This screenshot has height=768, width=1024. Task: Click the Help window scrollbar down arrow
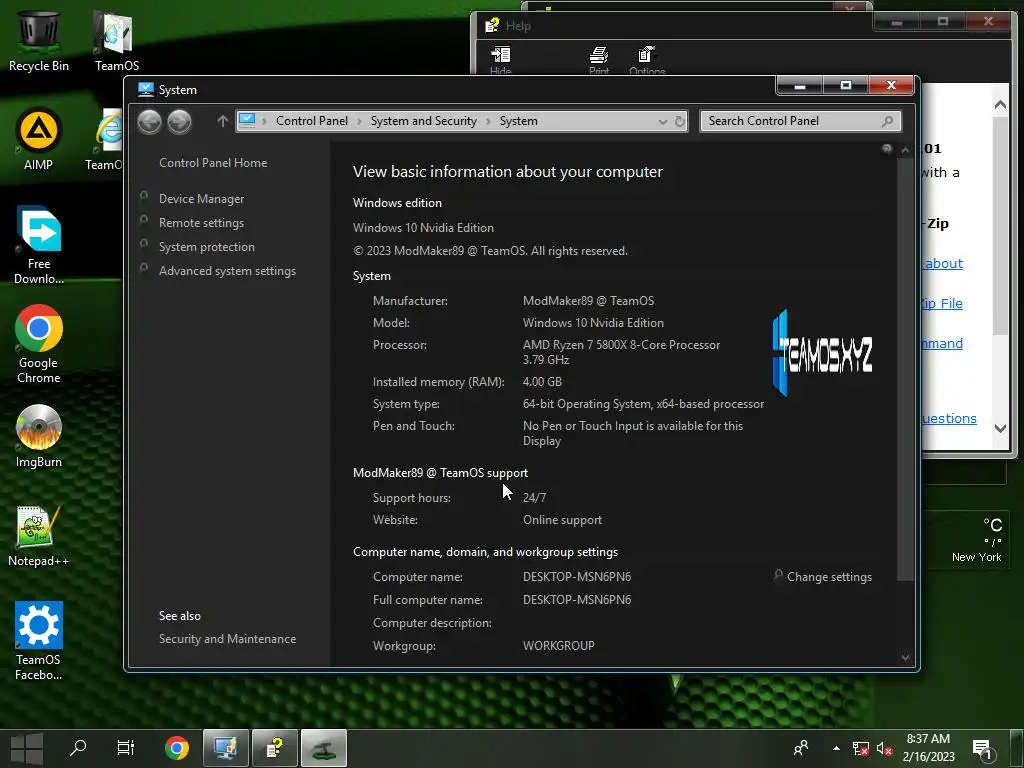point(1000,428)
